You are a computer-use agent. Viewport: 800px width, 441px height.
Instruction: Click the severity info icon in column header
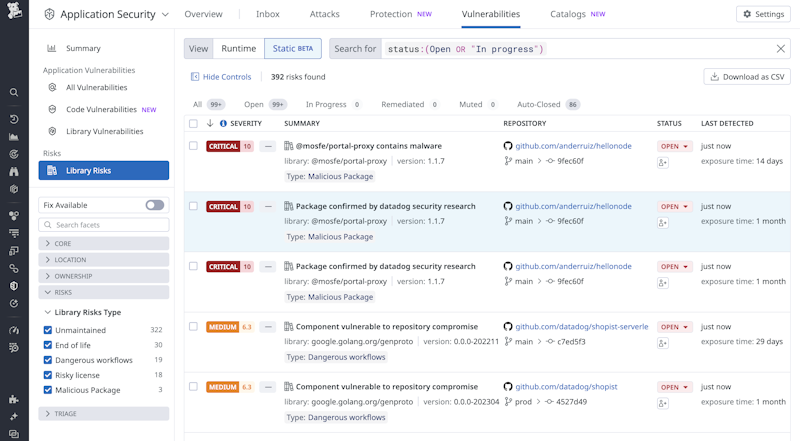(x=223, y=124)
